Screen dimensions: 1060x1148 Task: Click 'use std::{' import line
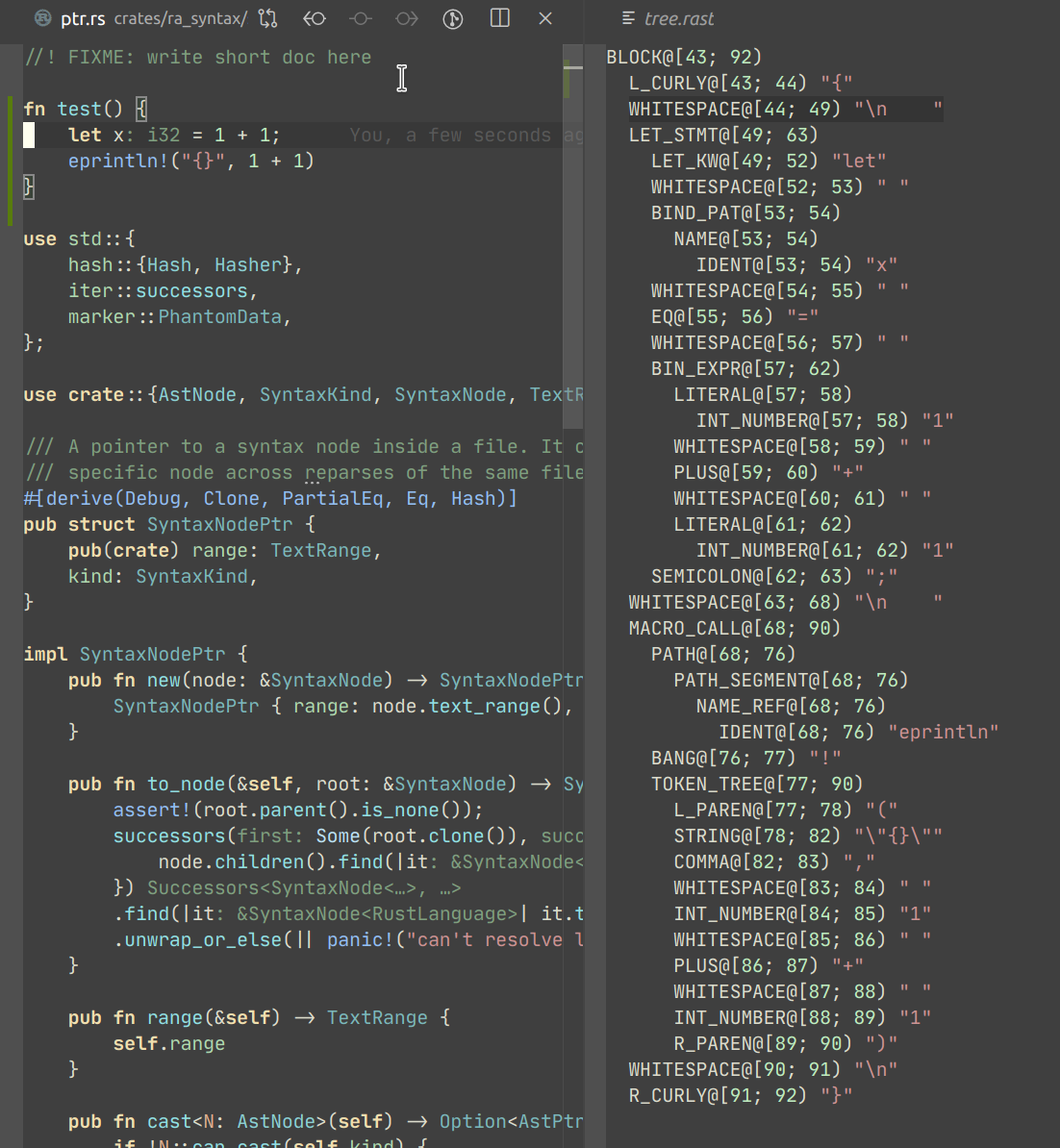click(x=79, y=239)
